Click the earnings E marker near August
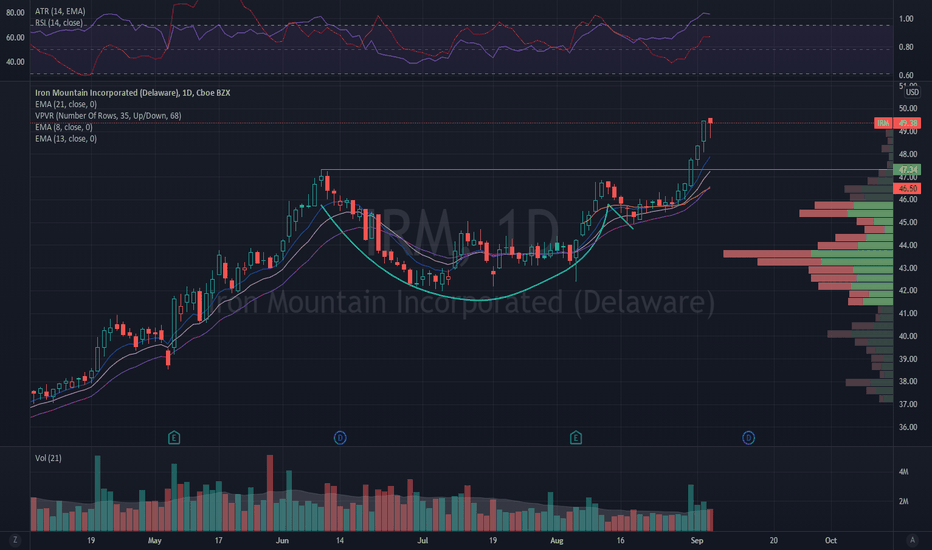932x550 pixels. [x=575, y=438]
